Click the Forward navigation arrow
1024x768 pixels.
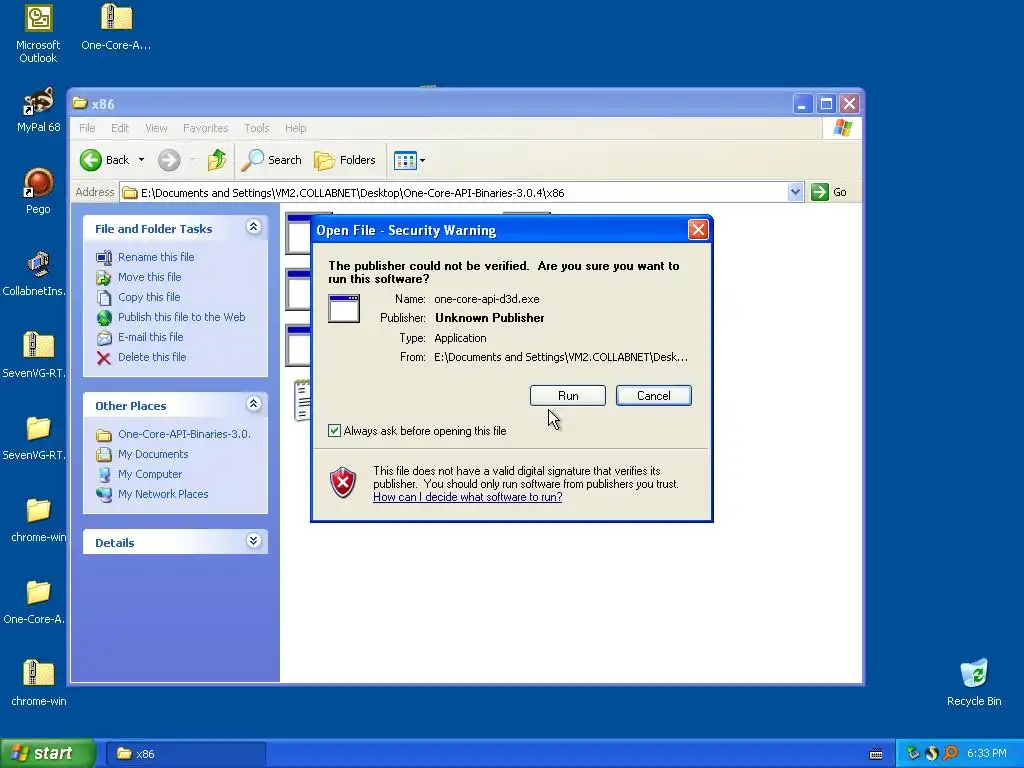[x=169, y=160]
